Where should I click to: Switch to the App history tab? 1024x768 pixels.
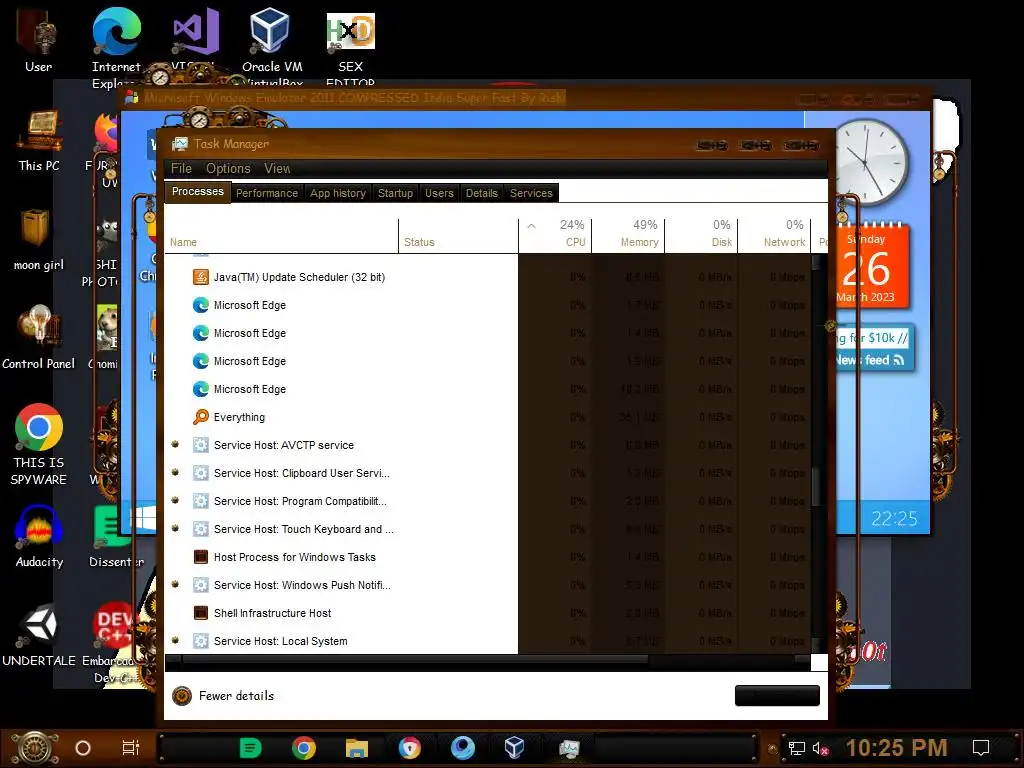(338, 193)
